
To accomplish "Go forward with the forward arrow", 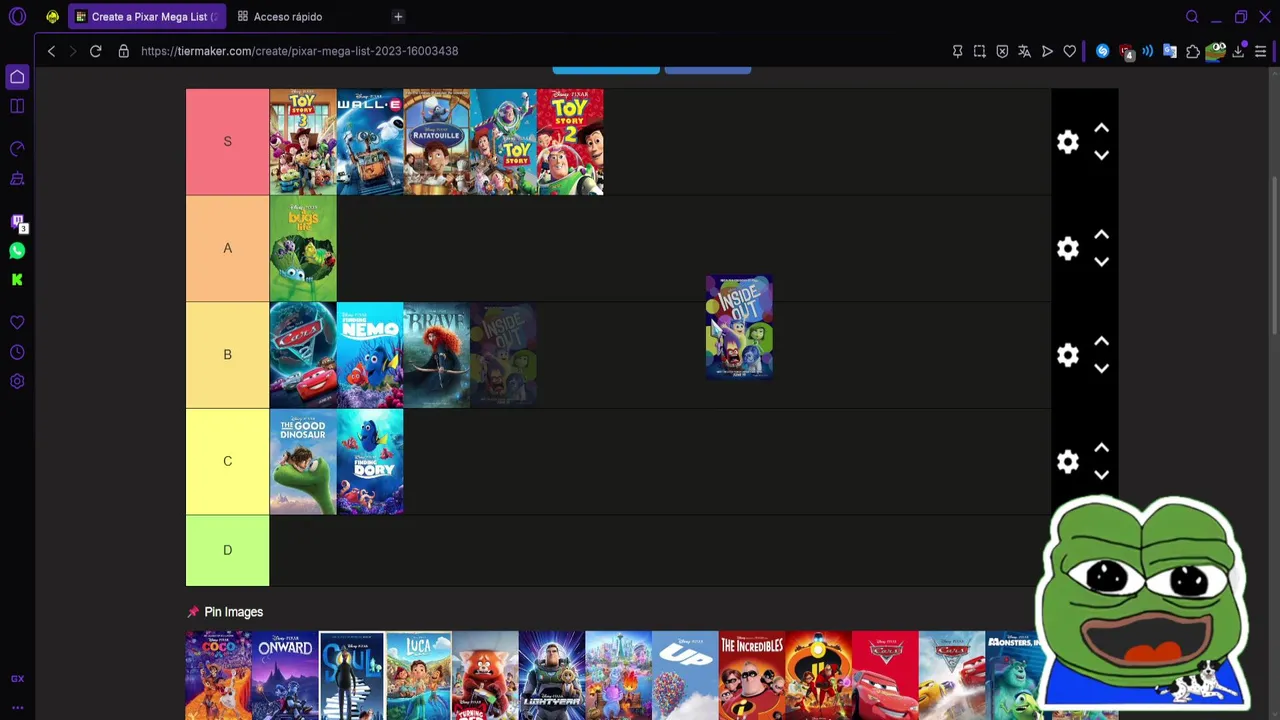I will (x=72, y=51).
